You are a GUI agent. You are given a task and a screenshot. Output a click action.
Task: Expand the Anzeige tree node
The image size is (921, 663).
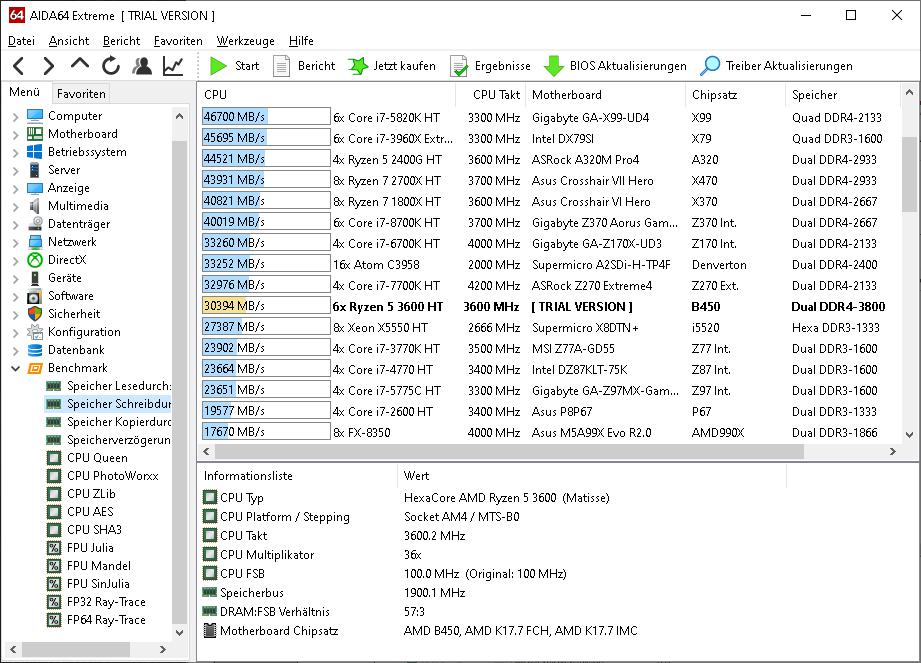point(16,189)
